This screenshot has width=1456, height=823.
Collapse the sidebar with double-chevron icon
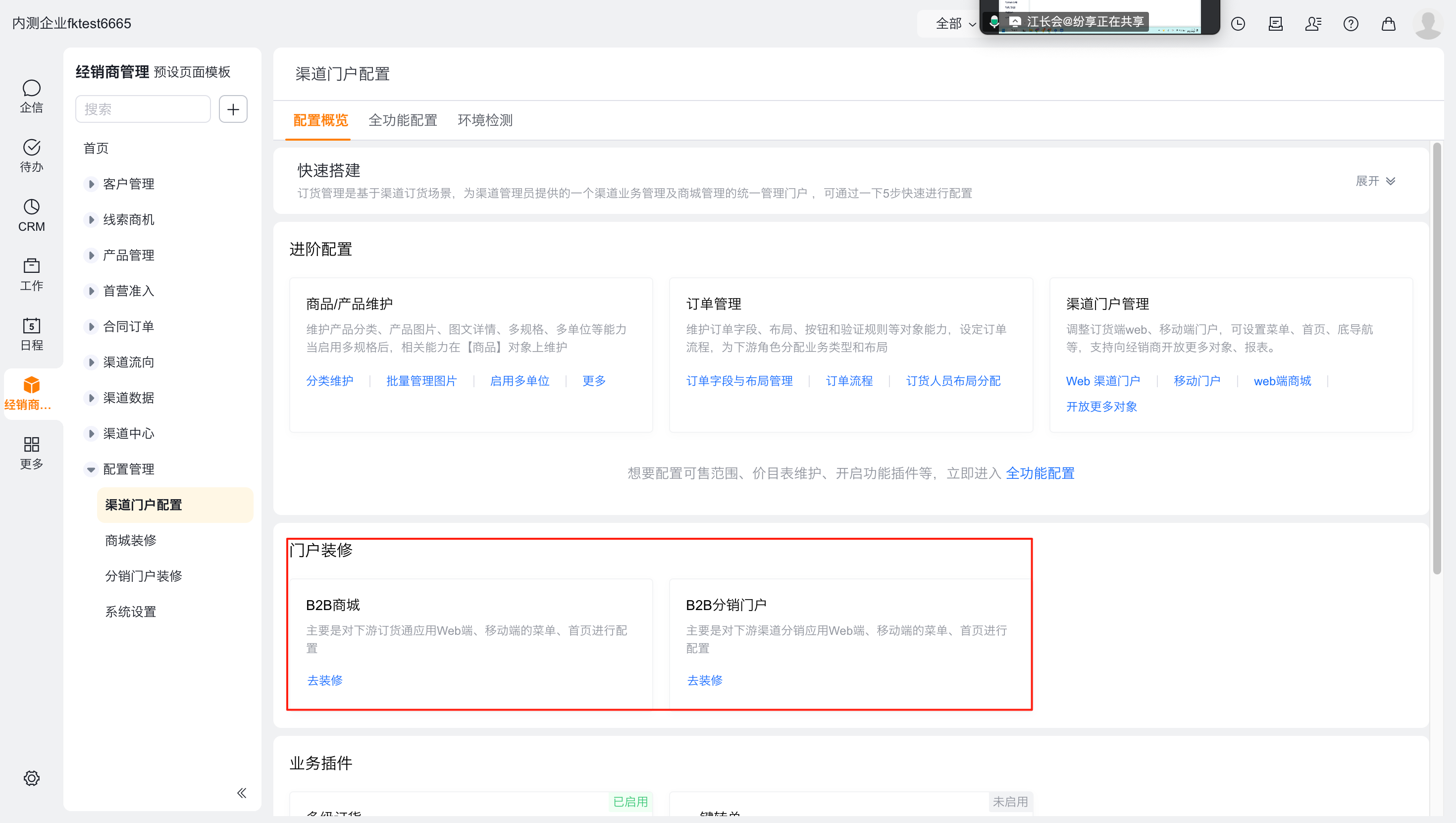pos(241,793)
